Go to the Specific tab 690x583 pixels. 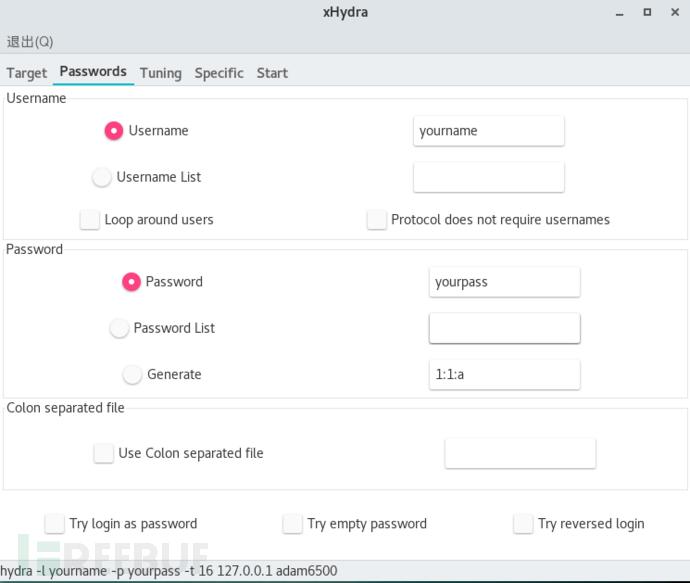tap(219, 73)
